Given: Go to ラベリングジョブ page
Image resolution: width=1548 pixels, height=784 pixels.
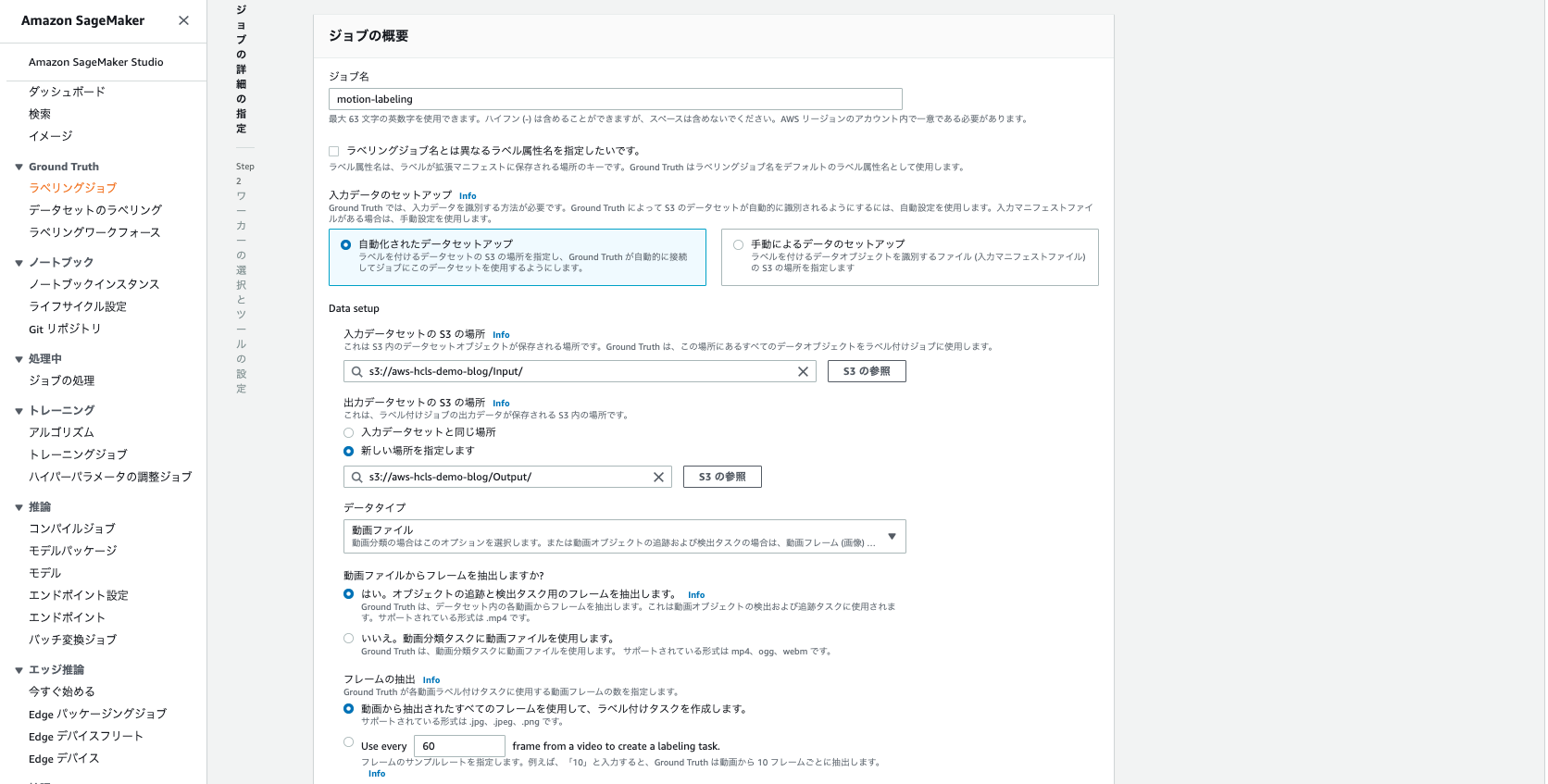Looking at the screenshot, I should 72,188.
